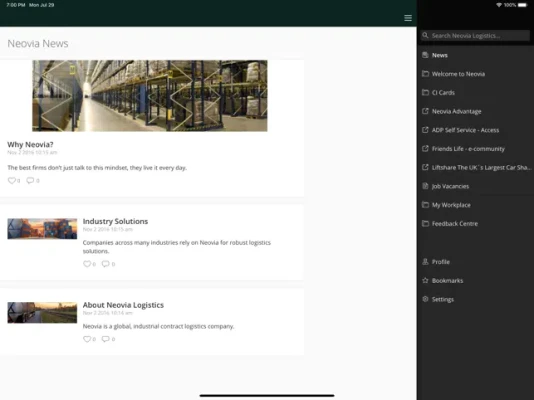
Task: Click the ADP Self Service external link icon
Action: point(425,130)
